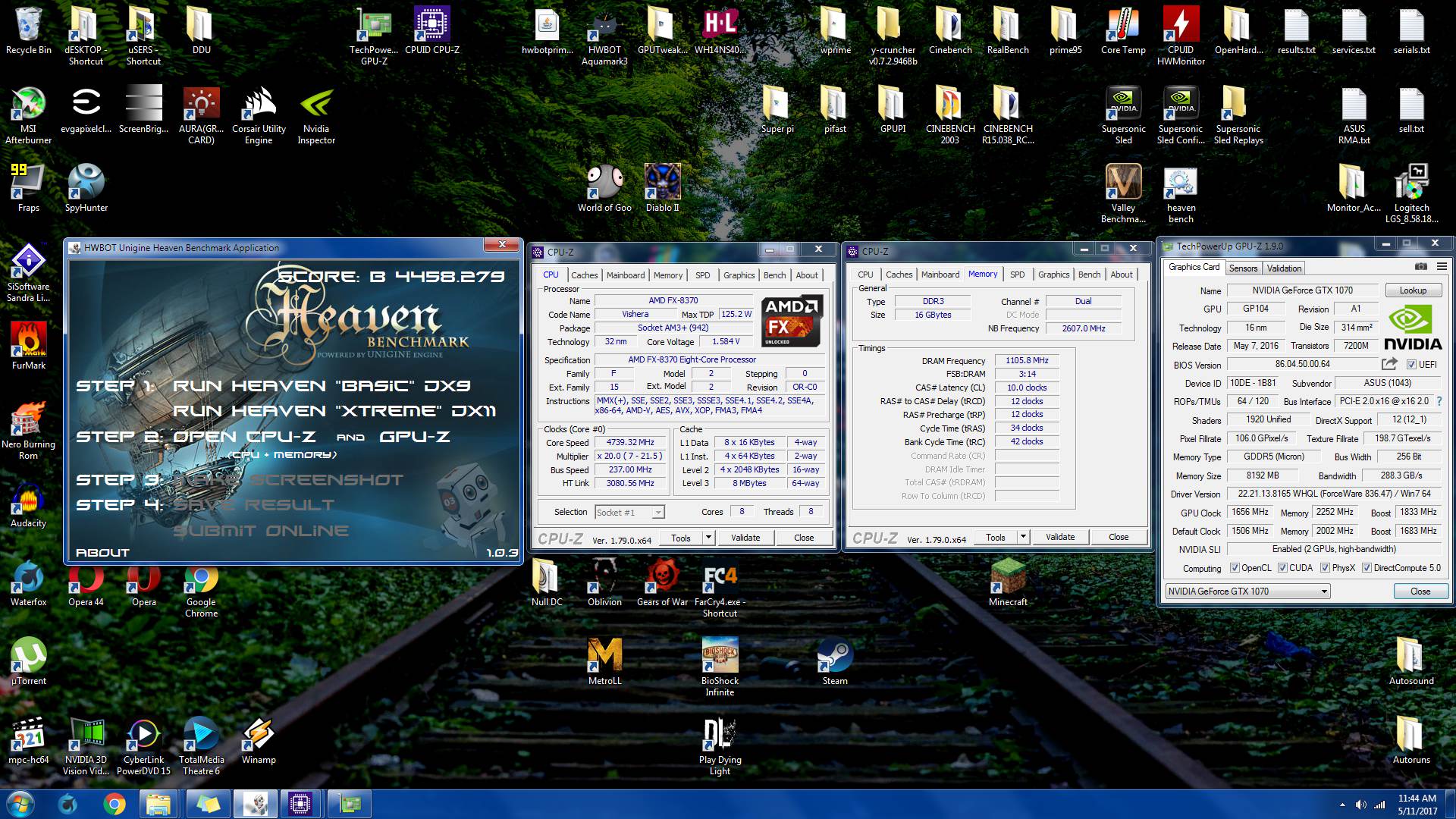Viewport: 1456px width, 819px height.
Task: Launch Gears of War shortcut
Action: click(662, 582)
